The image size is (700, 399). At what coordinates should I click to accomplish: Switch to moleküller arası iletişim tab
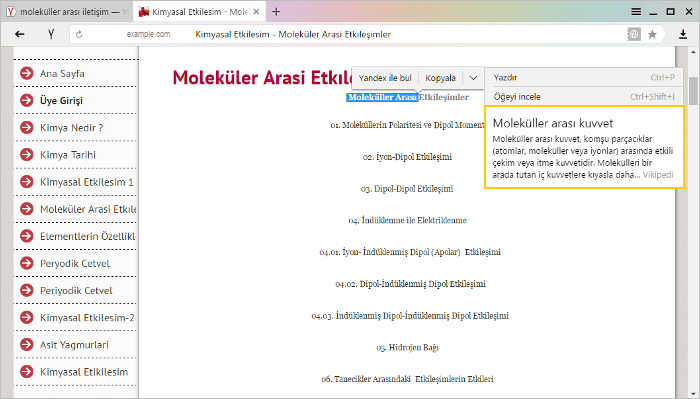coord(67,12)
